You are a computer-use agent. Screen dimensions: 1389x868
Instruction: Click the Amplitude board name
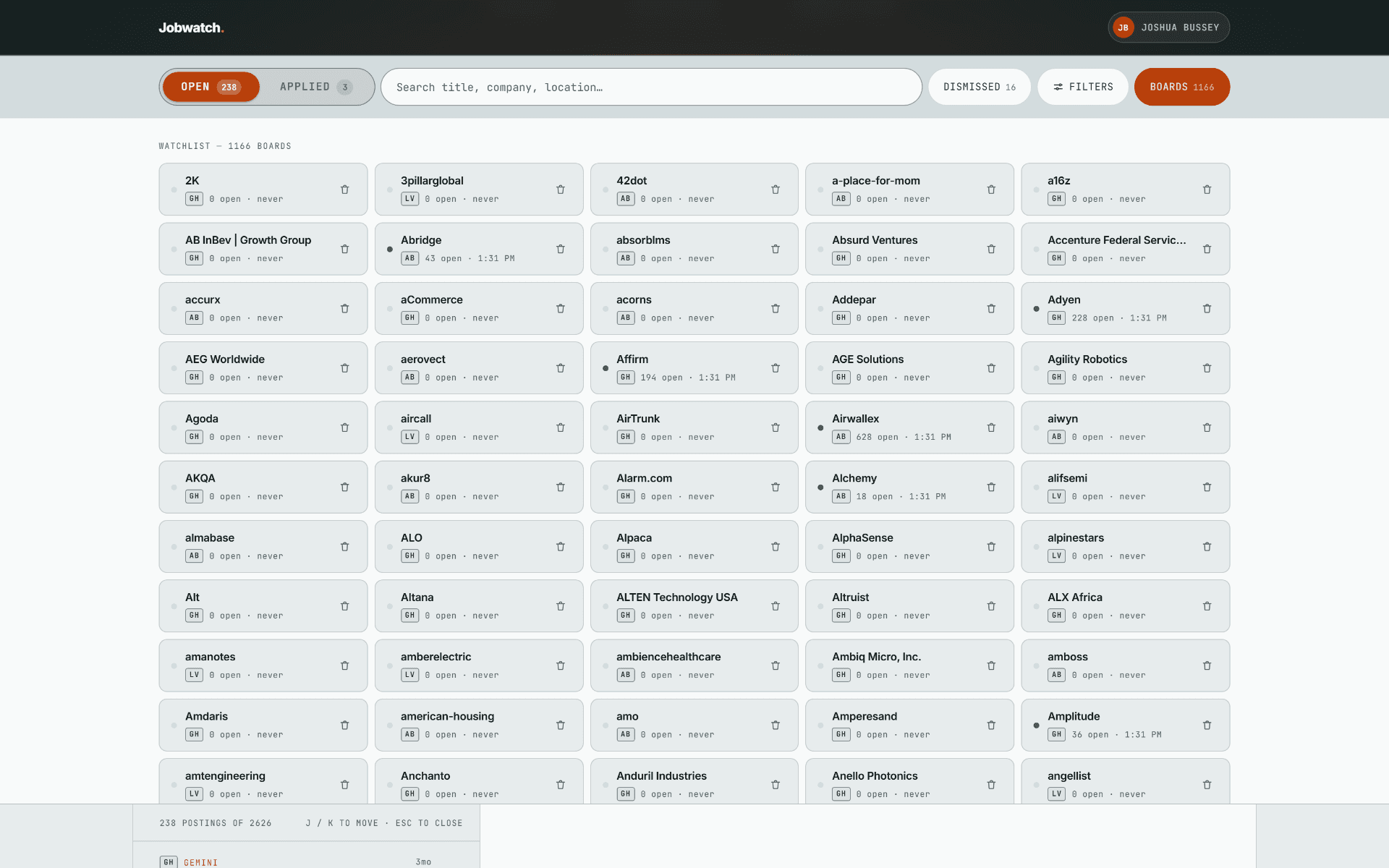point(1074,716)
